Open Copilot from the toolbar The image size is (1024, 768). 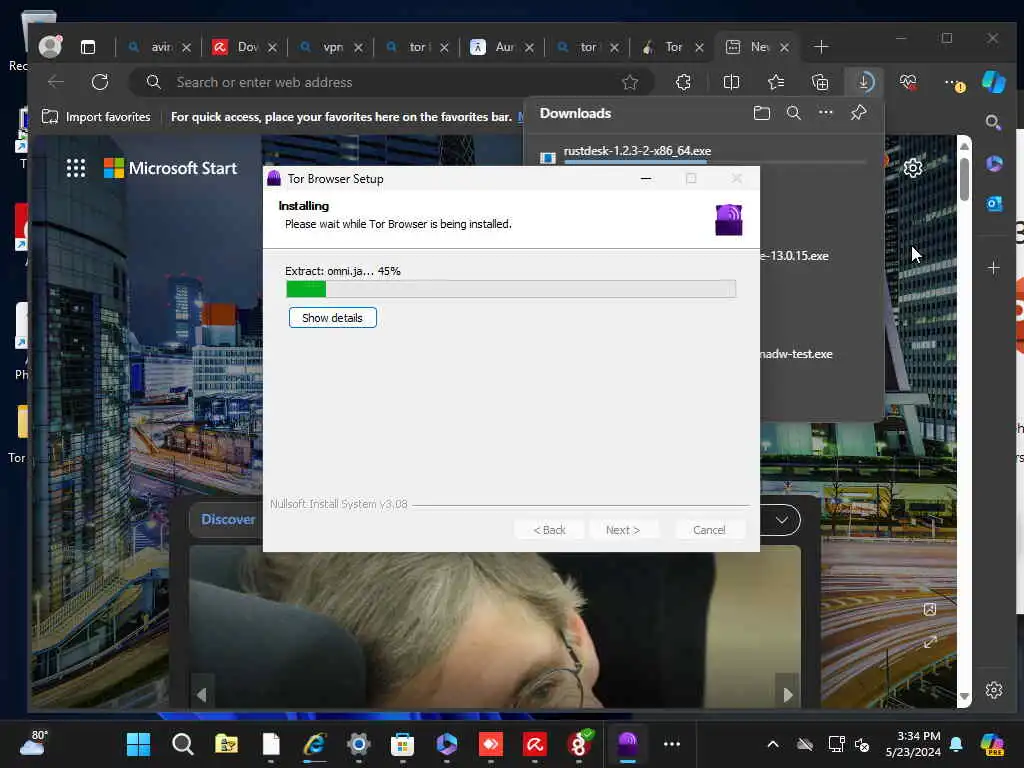pyautogui.click(x=994, y=82)
